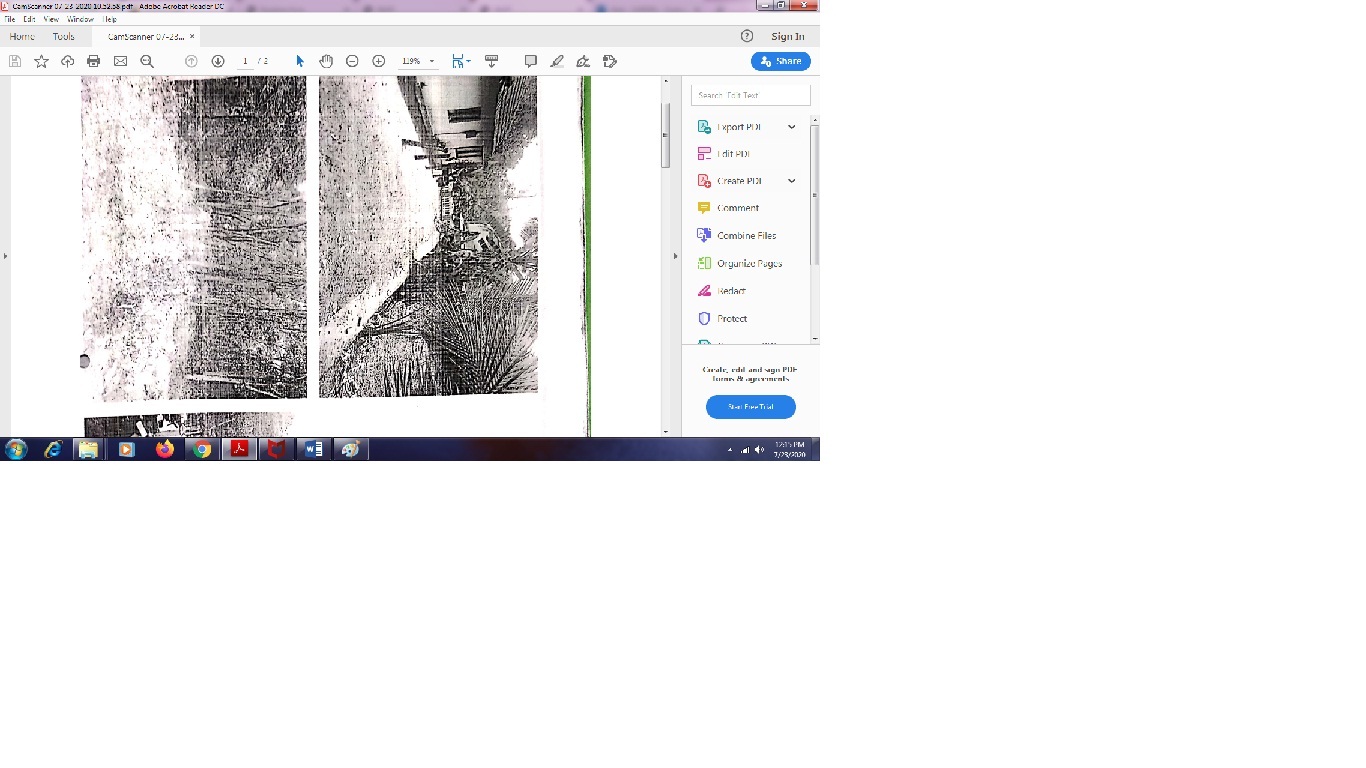Open the View menu
Viewport: 1366px width, 768px height.
(51, 19)
